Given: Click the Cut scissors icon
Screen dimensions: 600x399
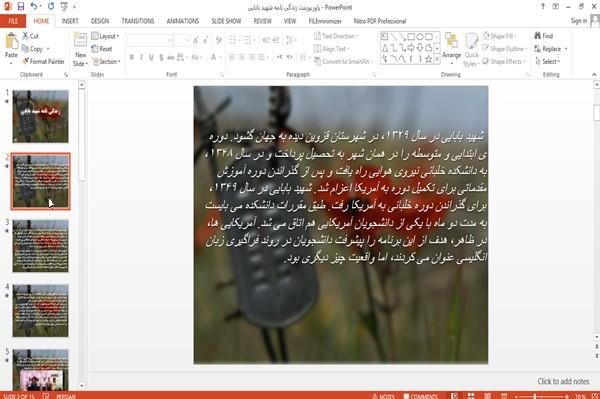Looking at the screenshot, I should (26, 36).
